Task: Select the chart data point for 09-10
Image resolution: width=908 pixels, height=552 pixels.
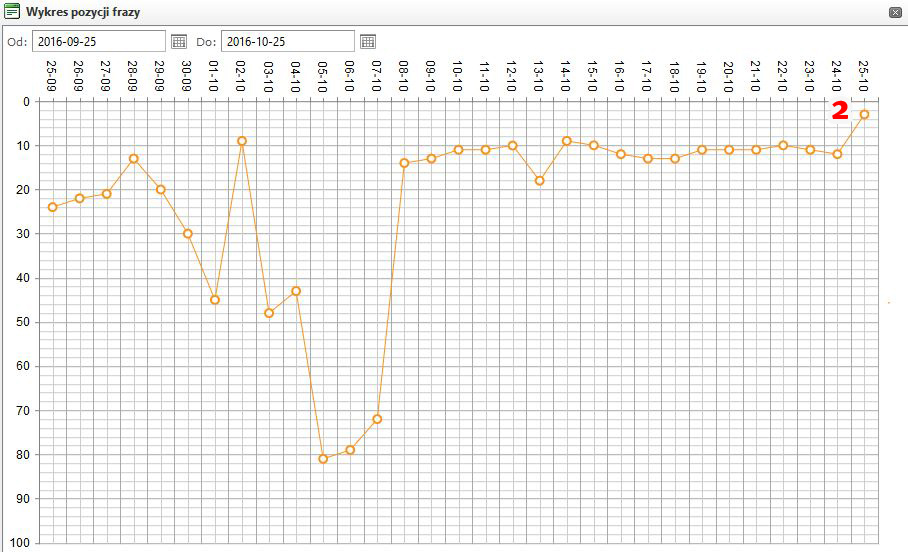Action: point(431,158)
